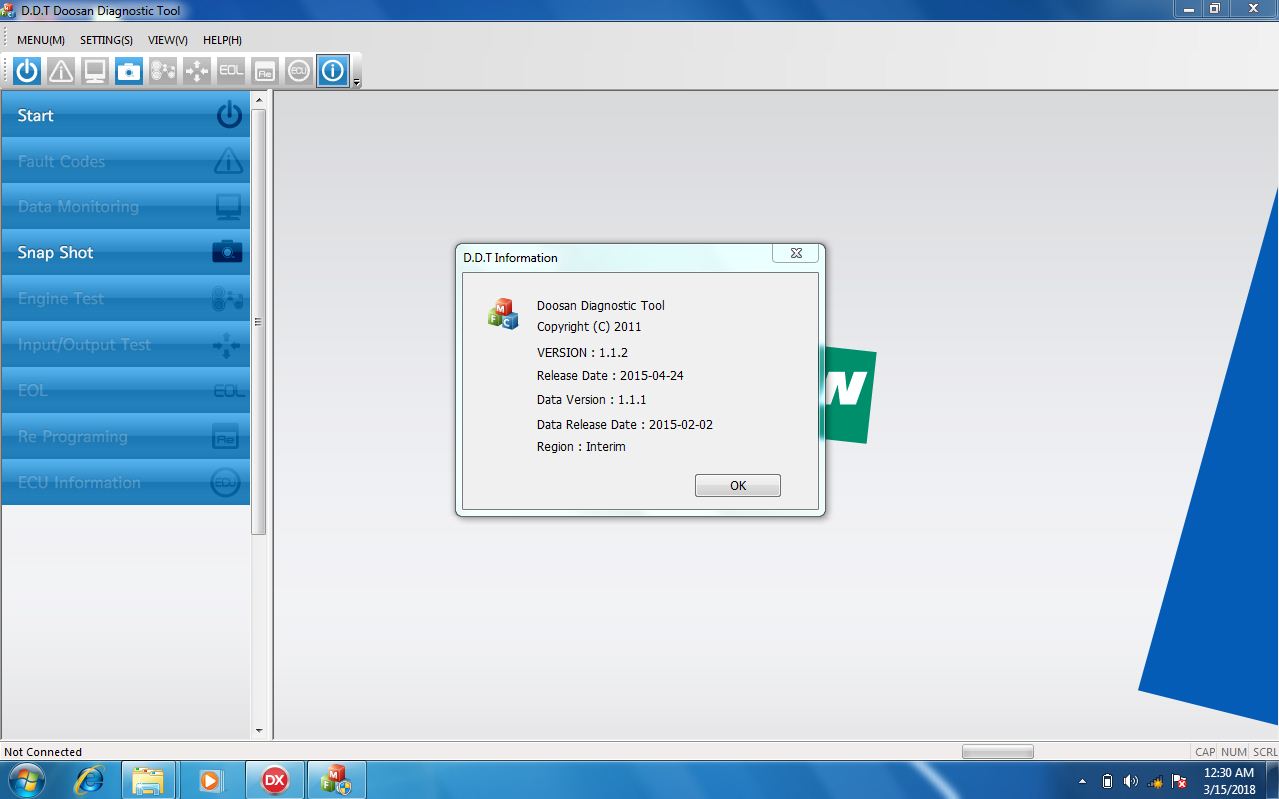Click the Re Programing toolbar icon

[x=265, y=71]
